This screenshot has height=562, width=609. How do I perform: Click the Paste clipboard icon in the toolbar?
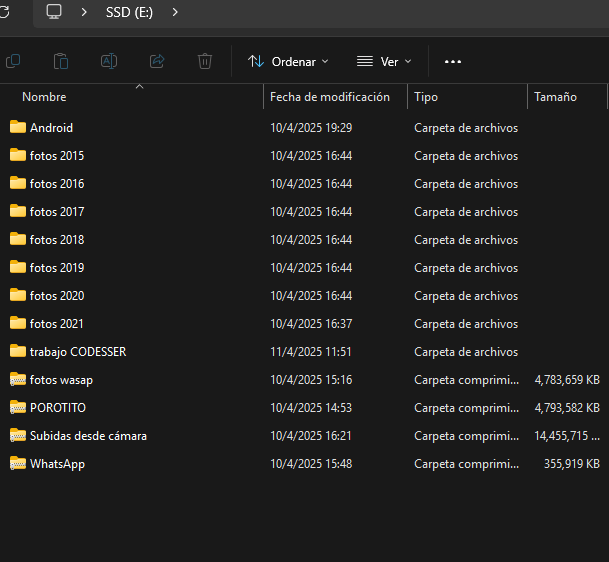[61, 62]
